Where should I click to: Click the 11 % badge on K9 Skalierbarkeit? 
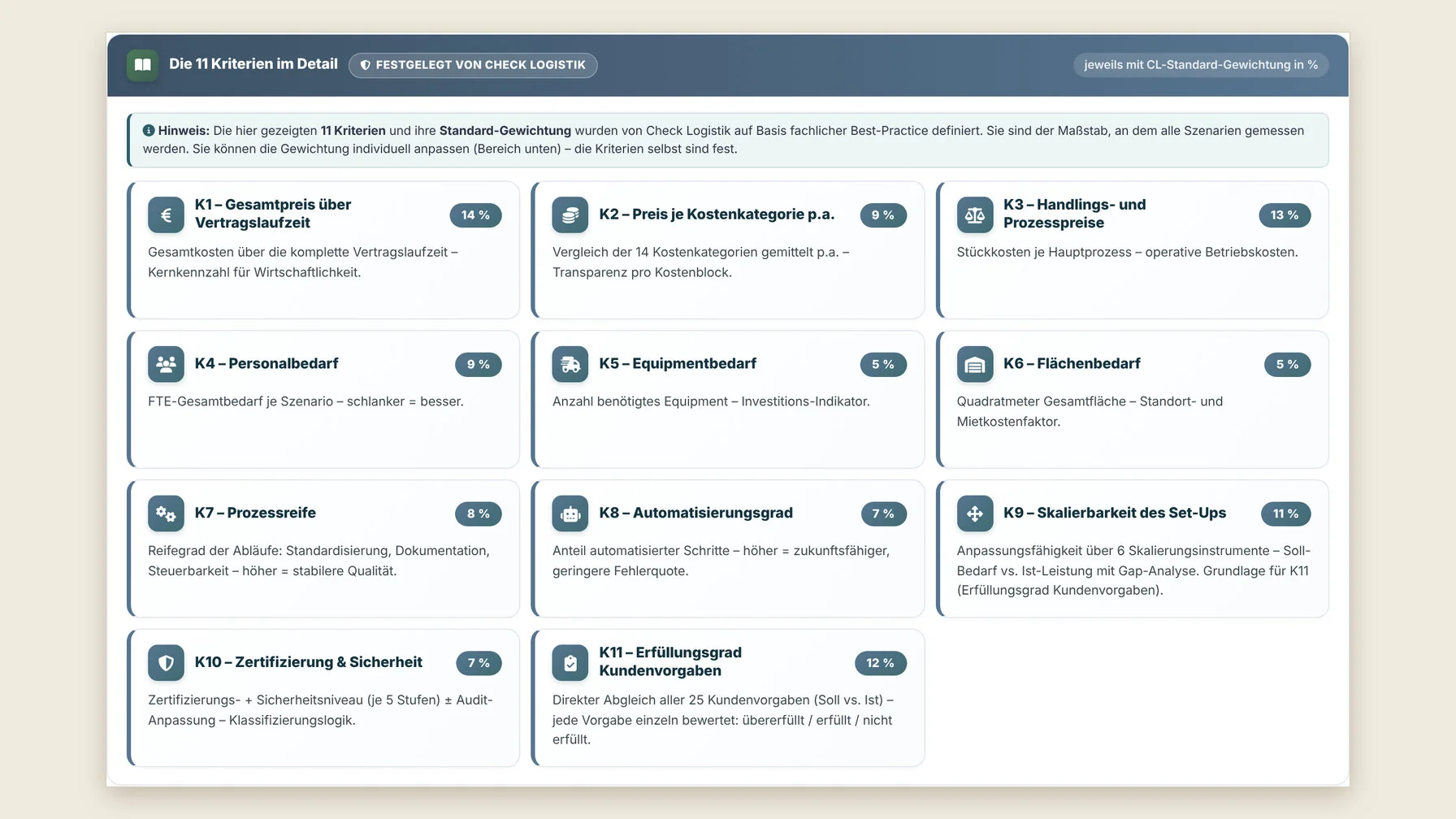[1286, 513]
